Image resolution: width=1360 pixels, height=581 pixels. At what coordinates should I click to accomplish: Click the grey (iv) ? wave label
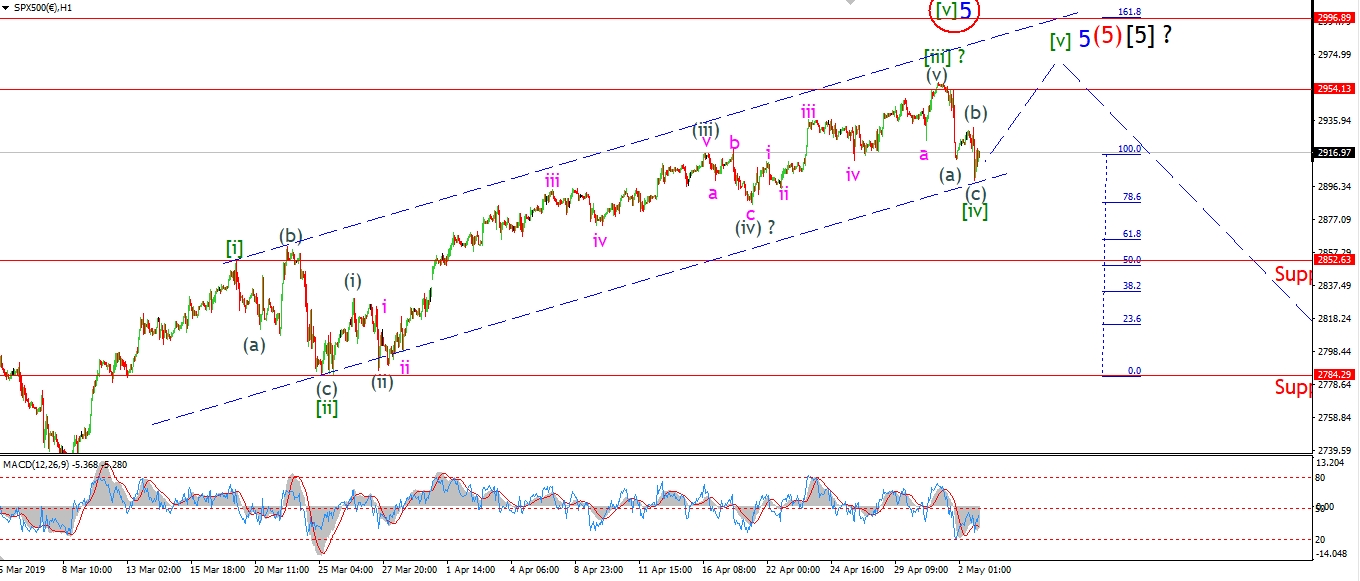coord(757,227)
